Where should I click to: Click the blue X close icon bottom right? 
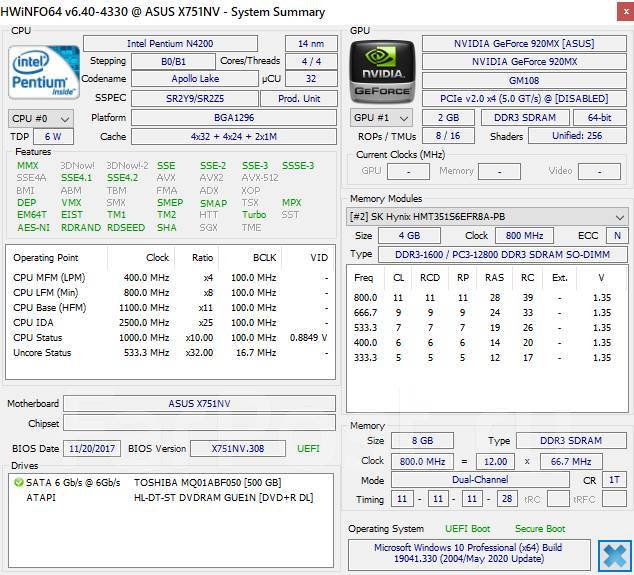coord(615,556)
